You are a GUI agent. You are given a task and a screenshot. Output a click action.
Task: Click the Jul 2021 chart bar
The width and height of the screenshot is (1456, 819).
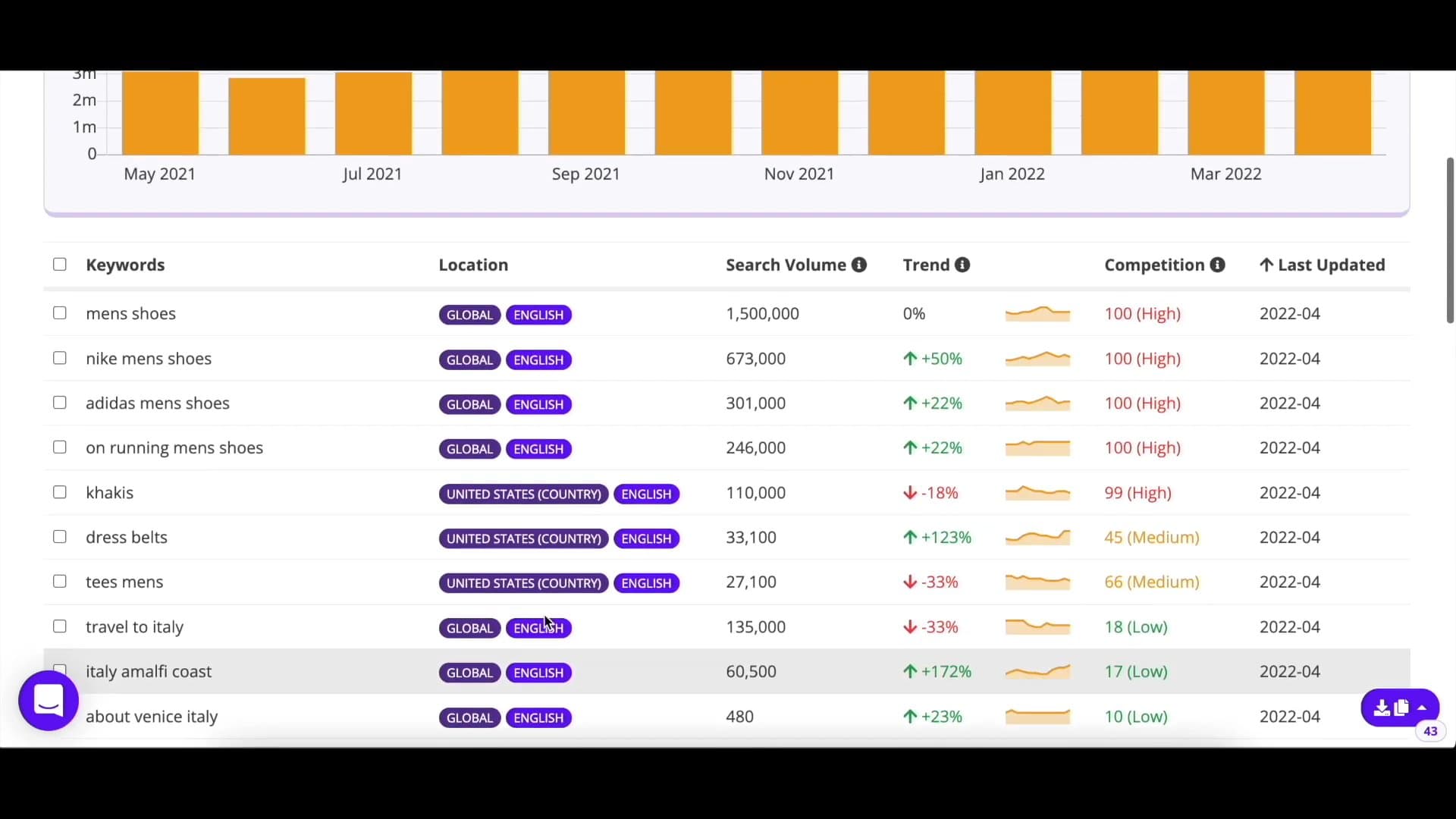click(373, 114)
